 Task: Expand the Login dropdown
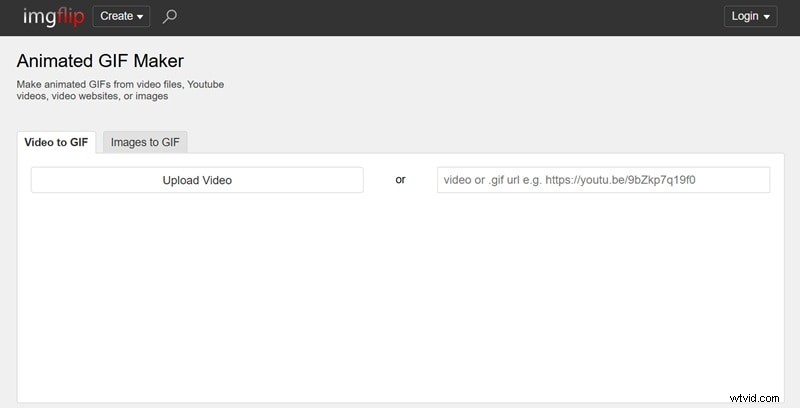tap(750, 16)
